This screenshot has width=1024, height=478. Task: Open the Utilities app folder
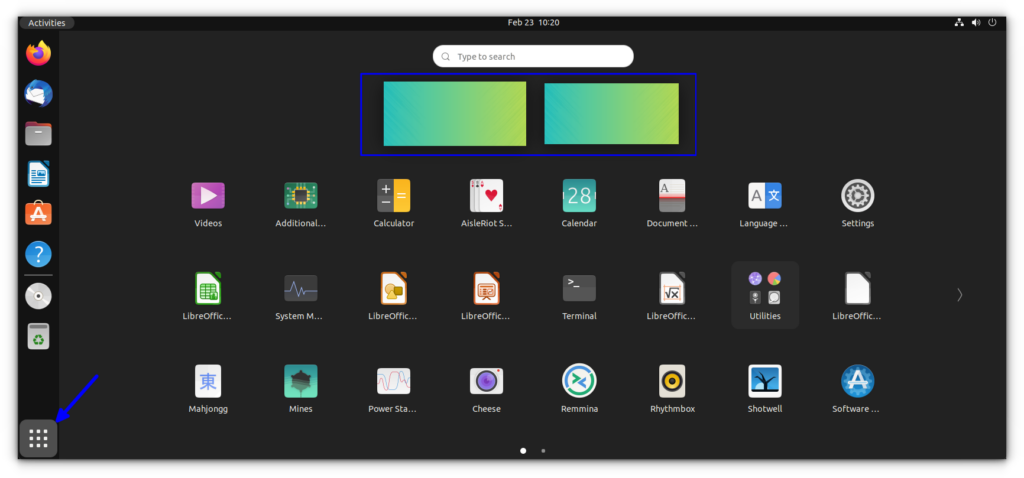pyautogui.click(x=765, y=295)
